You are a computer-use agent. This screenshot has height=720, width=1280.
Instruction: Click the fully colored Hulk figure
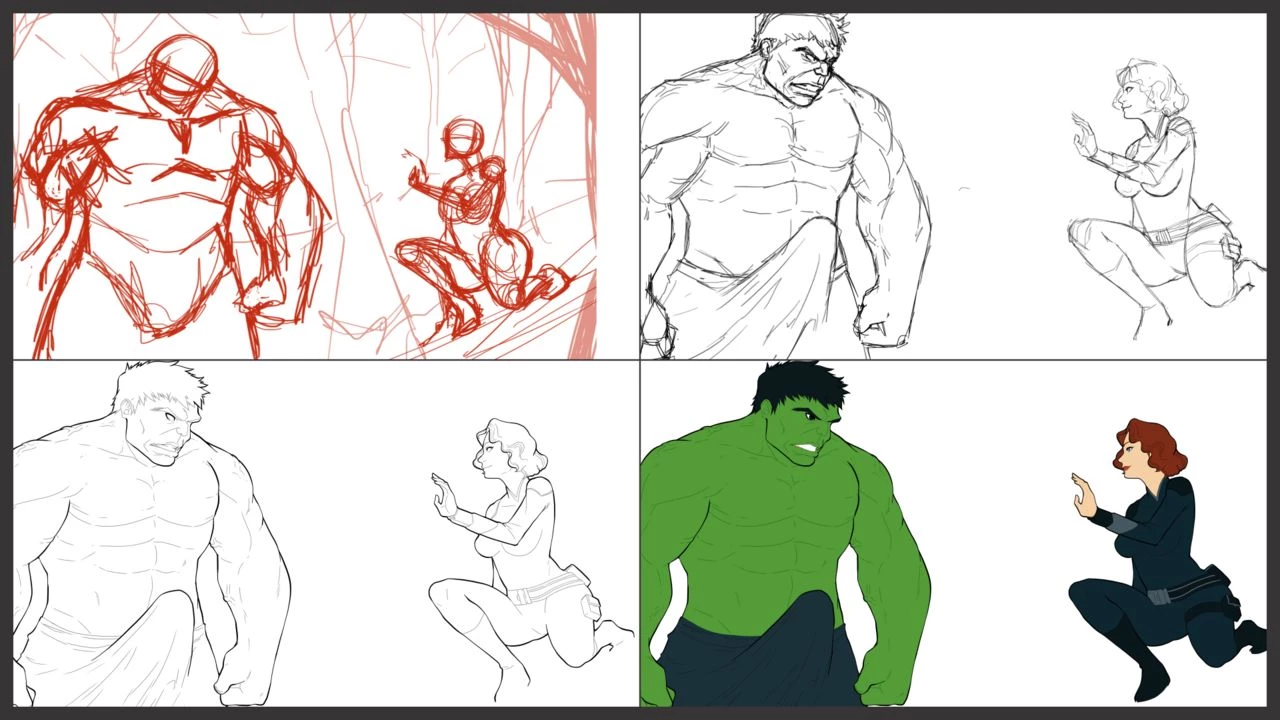click(x=790, y=530)
